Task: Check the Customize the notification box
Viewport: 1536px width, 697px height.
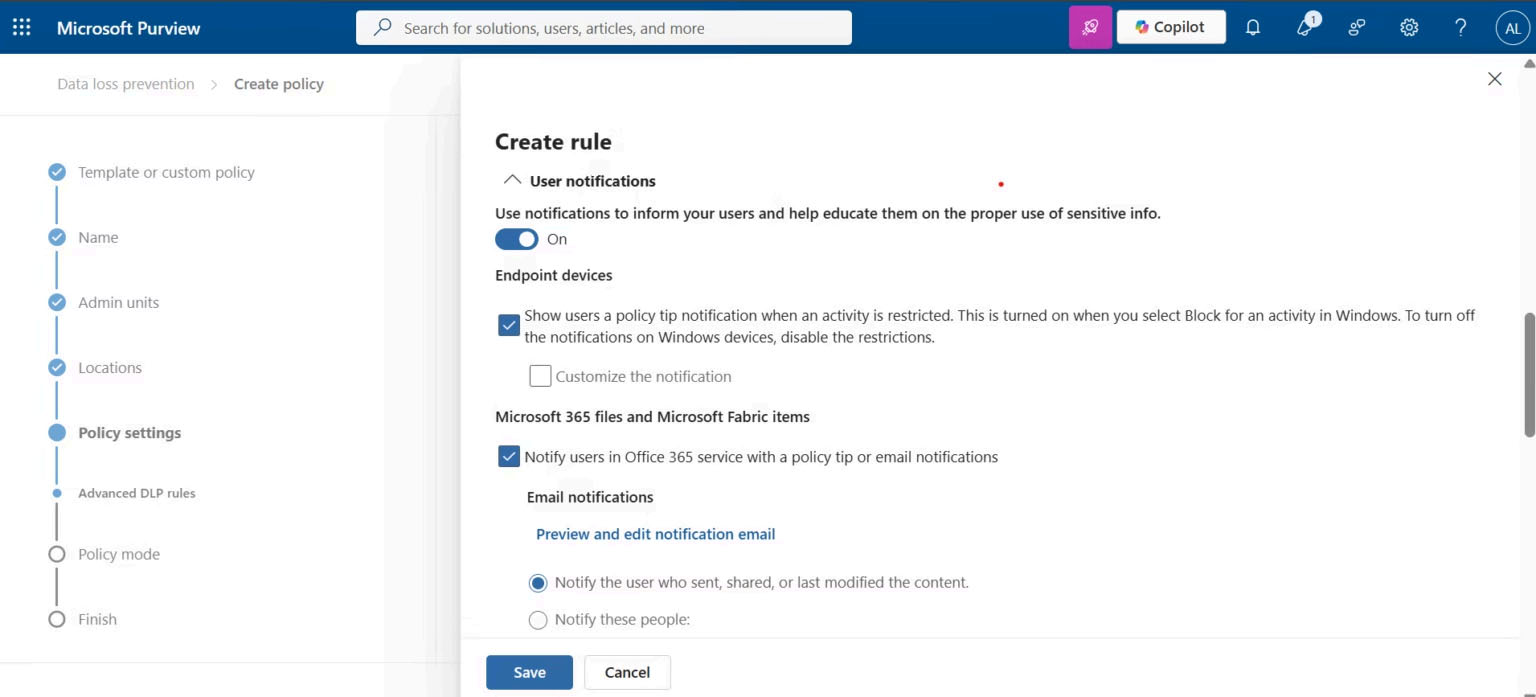Action: pos(540,376)
